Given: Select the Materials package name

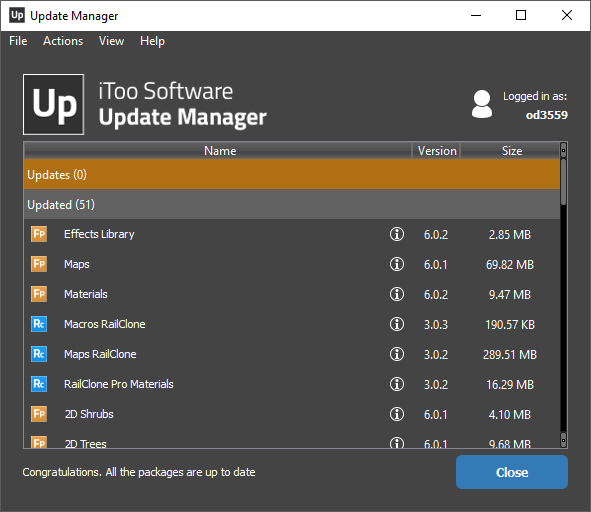Looking at the screenshot, I should coord(86,294).
